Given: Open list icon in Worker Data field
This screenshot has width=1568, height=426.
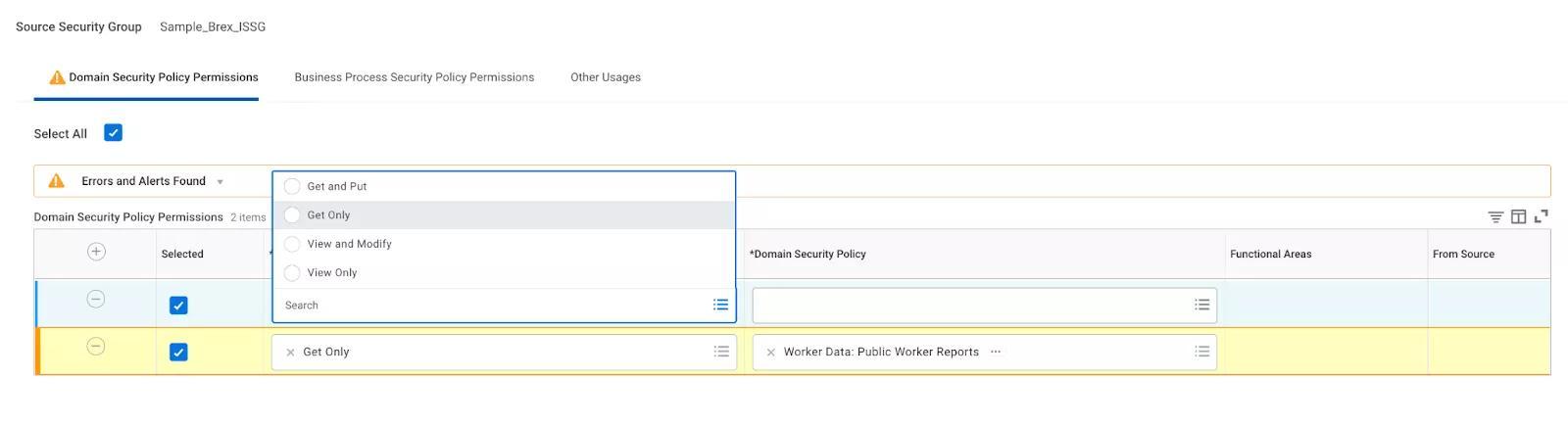Looking at the screenshot, I should click(x=1202, y=352).
